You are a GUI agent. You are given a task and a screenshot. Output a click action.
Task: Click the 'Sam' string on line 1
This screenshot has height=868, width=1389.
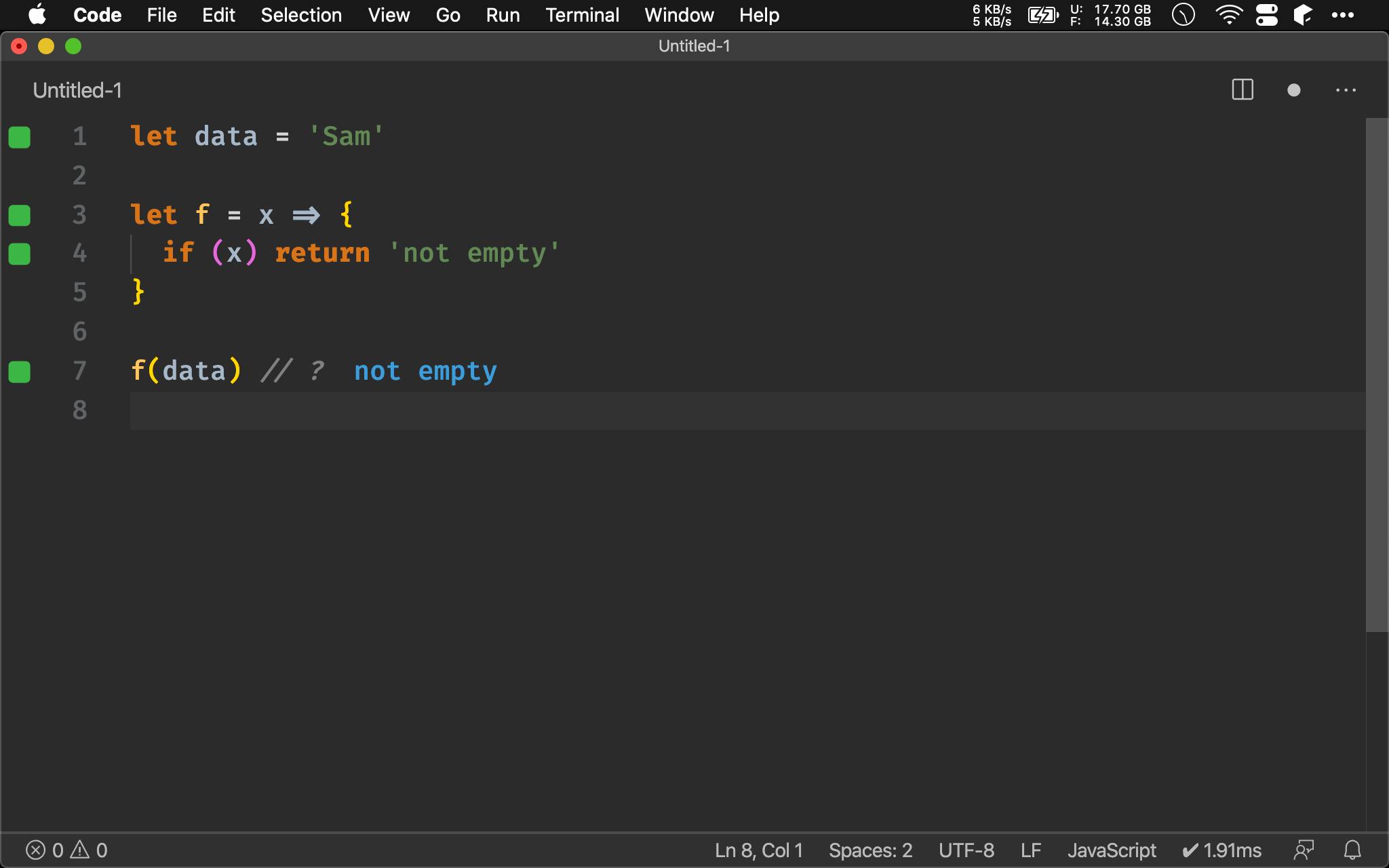tap(347, 136)
